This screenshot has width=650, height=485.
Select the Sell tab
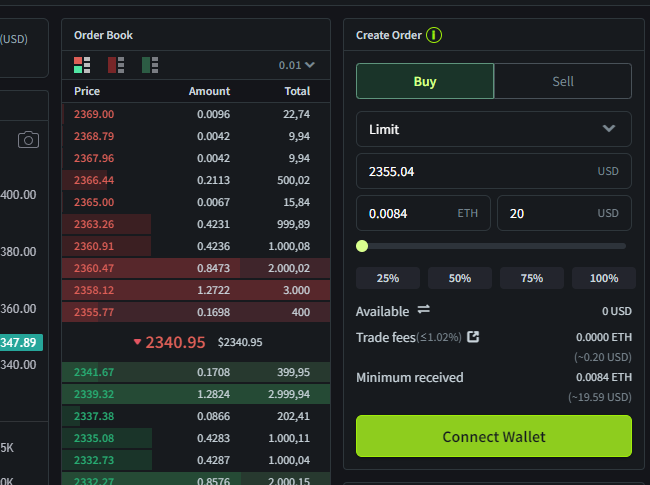(x=563, y=81)
